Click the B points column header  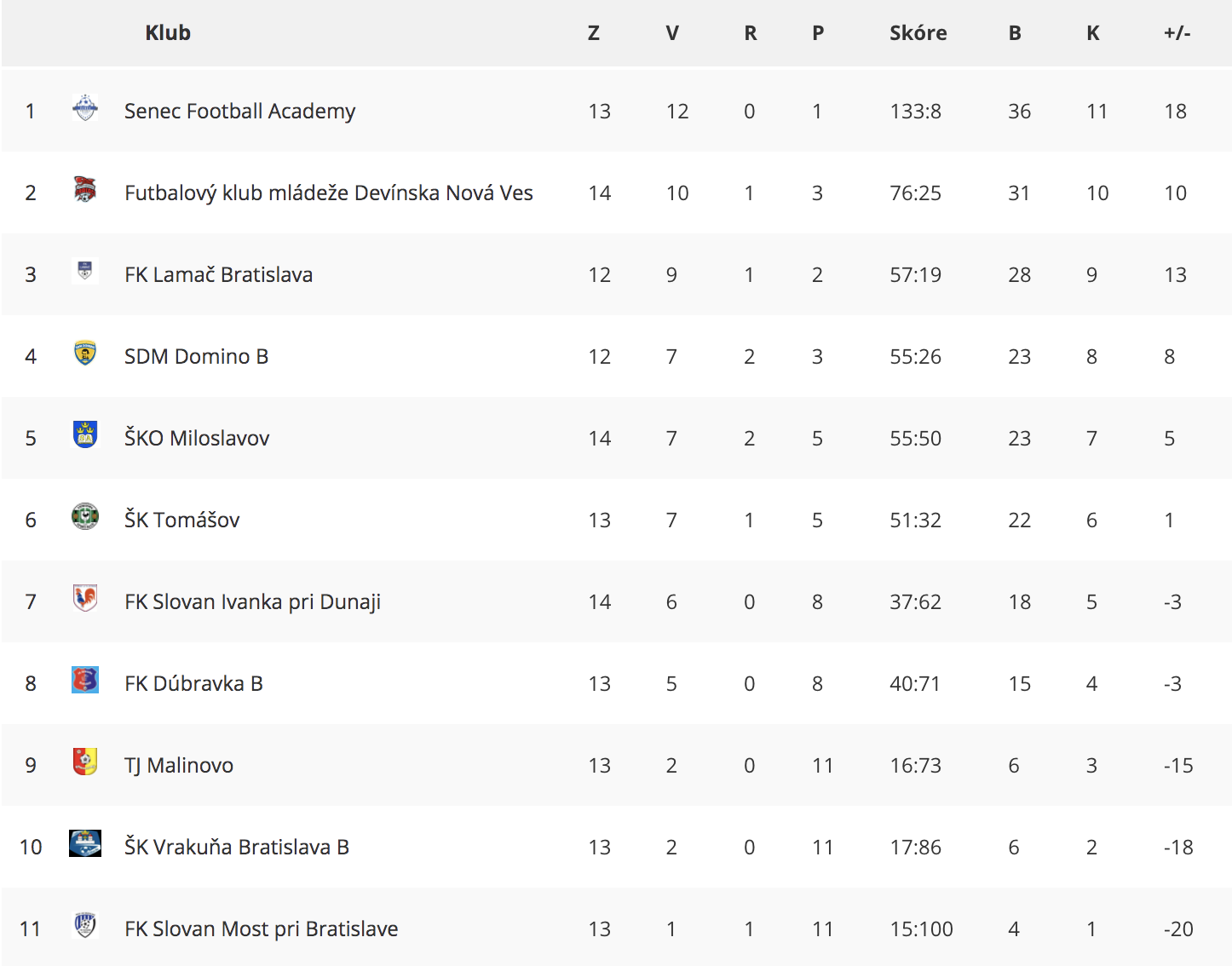pos(1015,33)
